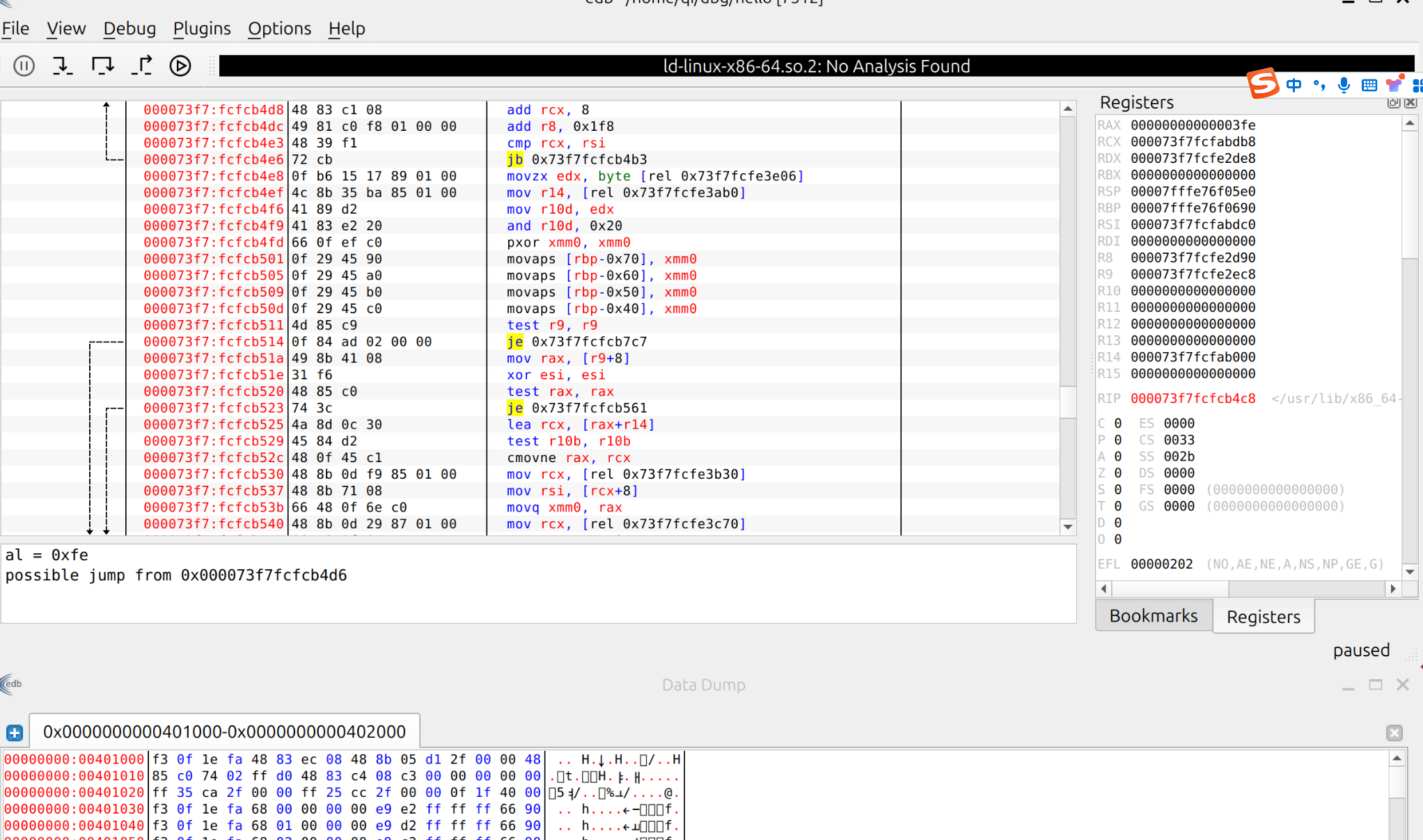
Task: Switch to the Bookmarks tab
Action: click(1153, 616)
